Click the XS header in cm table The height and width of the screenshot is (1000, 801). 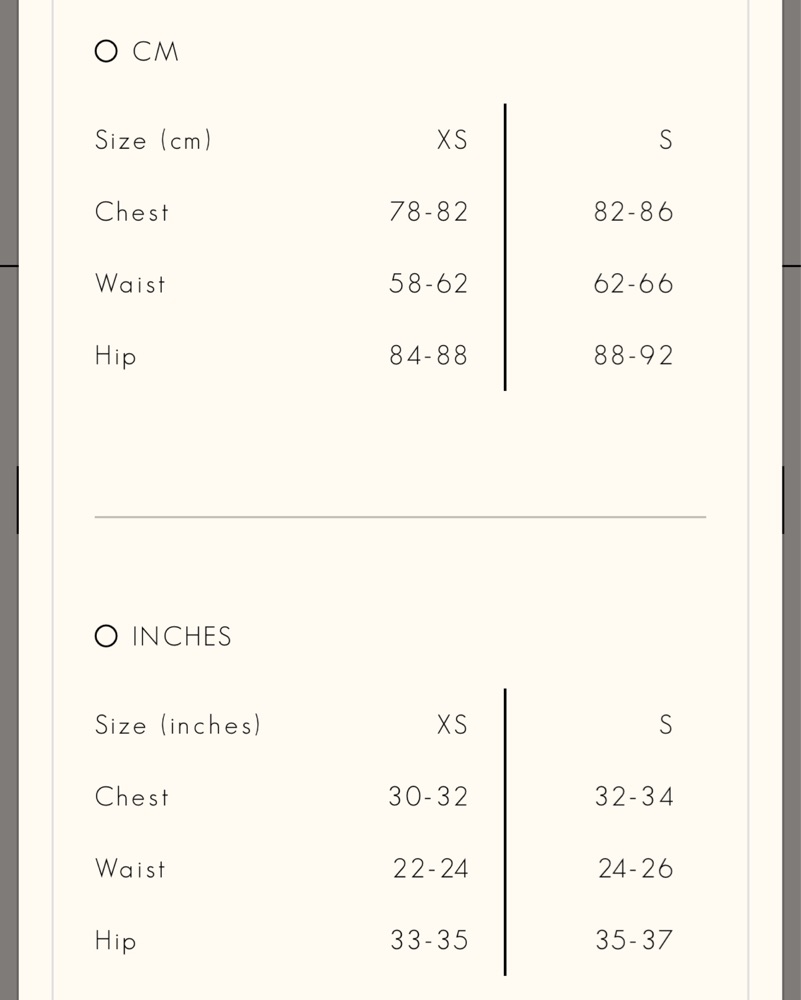point(452,140)
